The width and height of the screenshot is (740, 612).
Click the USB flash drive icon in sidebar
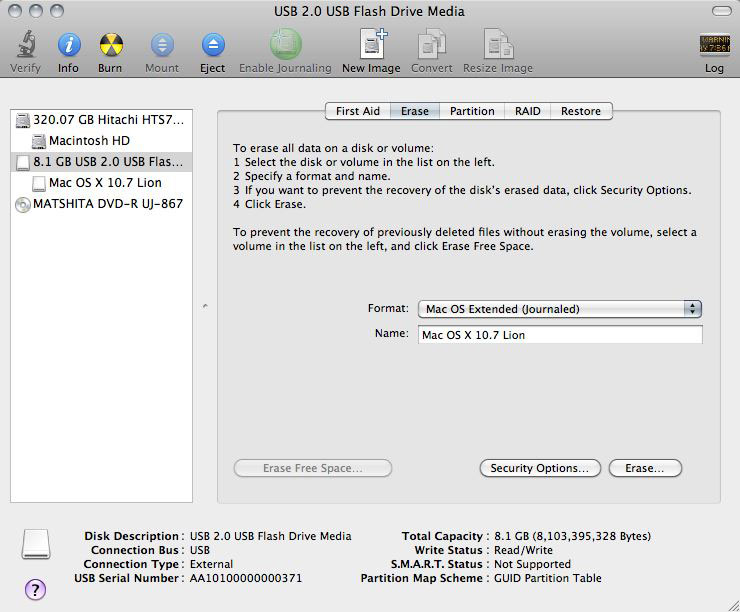point(23,162)
